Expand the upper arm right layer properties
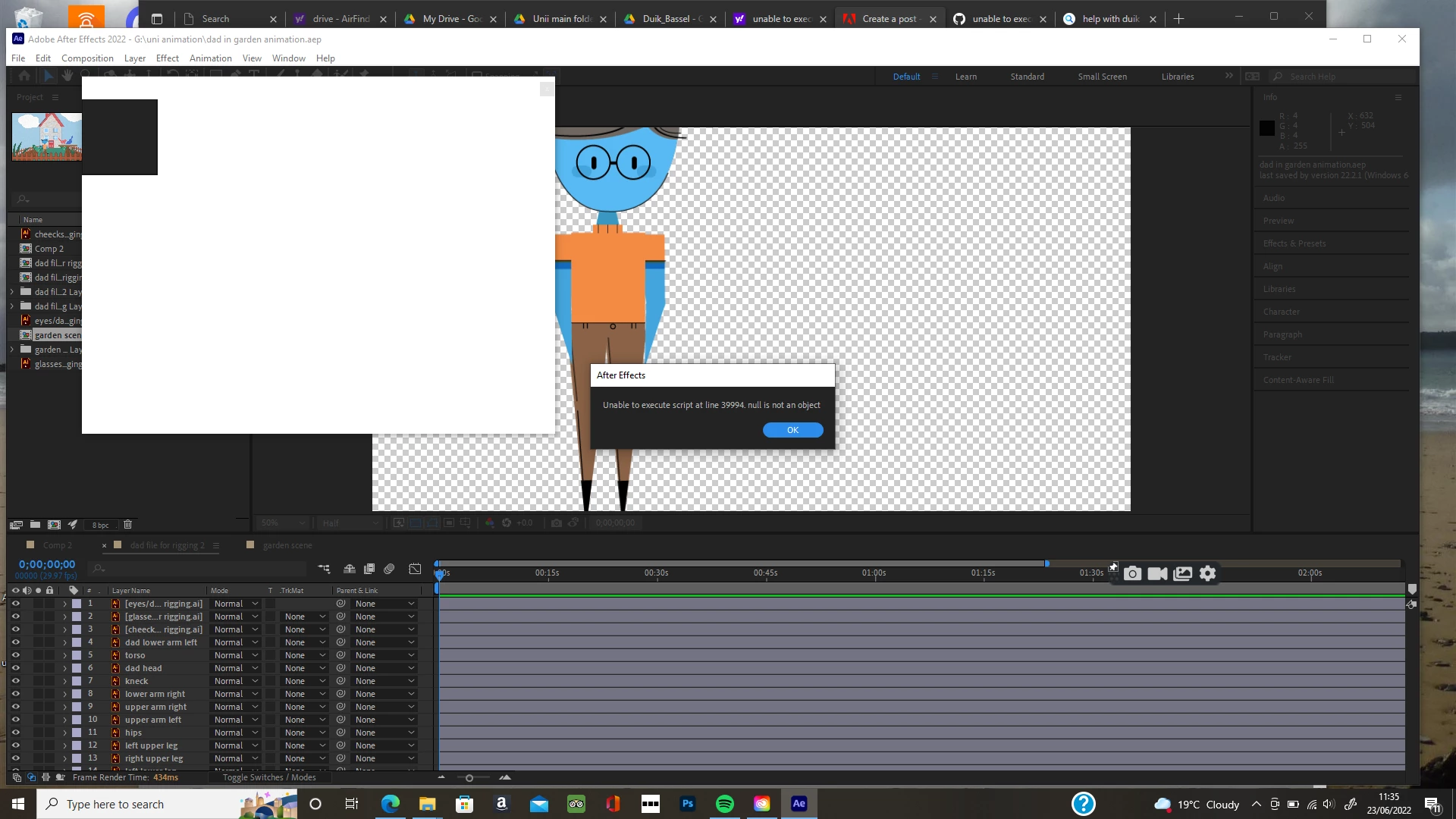The width and height of the screenshot is (1456, 819). click(x=64, y=707)
